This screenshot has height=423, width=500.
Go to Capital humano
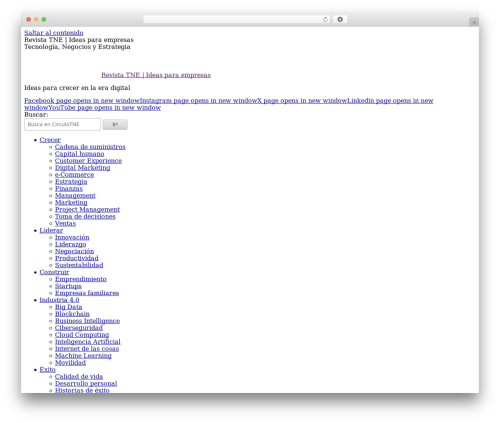point(79,154)
